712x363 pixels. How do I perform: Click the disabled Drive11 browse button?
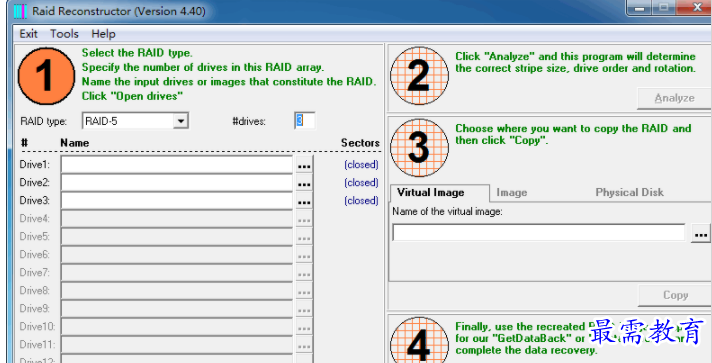(x=304, y=345)
